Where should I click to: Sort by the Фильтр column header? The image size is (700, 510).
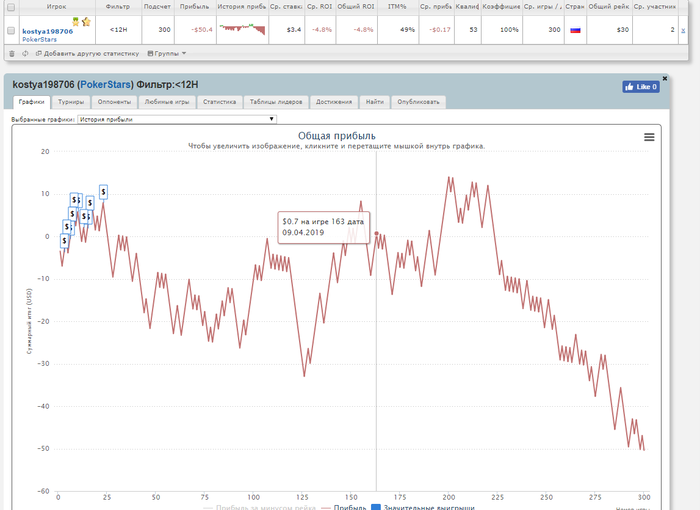pyautogui.click(x=118, y=7)
